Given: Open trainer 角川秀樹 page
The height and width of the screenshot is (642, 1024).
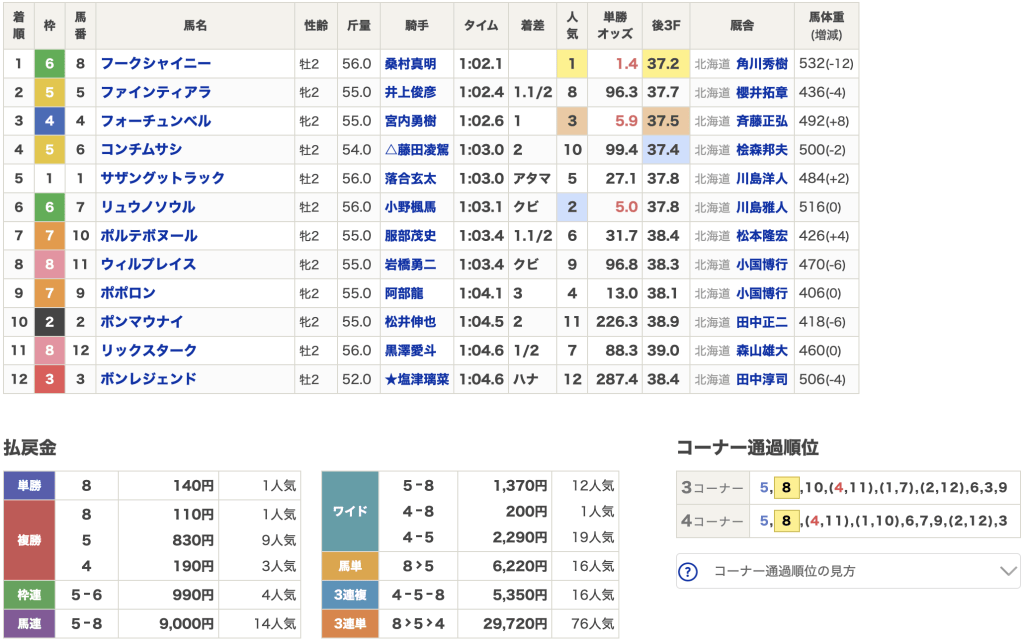Looking at the screenshot, I should [x=762, y=64].
